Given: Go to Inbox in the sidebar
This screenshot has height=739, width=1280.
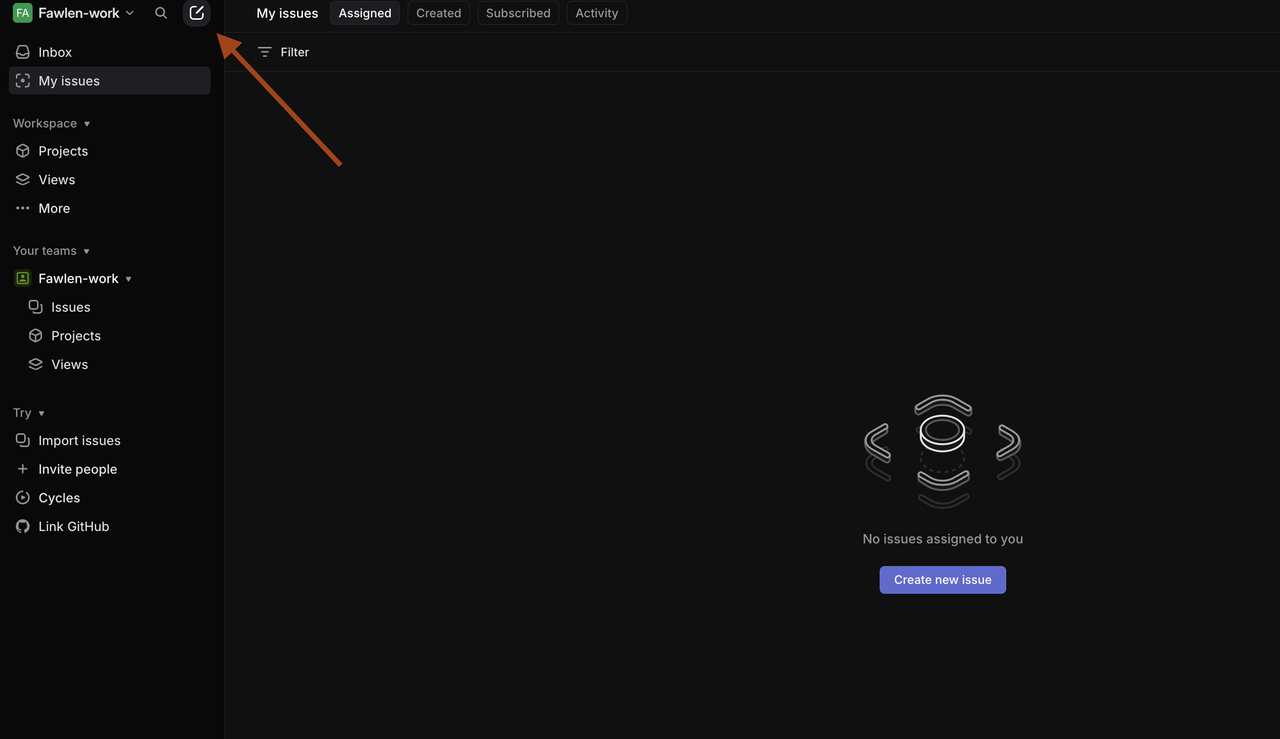Looking at the screenshot, I should [x=110, y=52].
